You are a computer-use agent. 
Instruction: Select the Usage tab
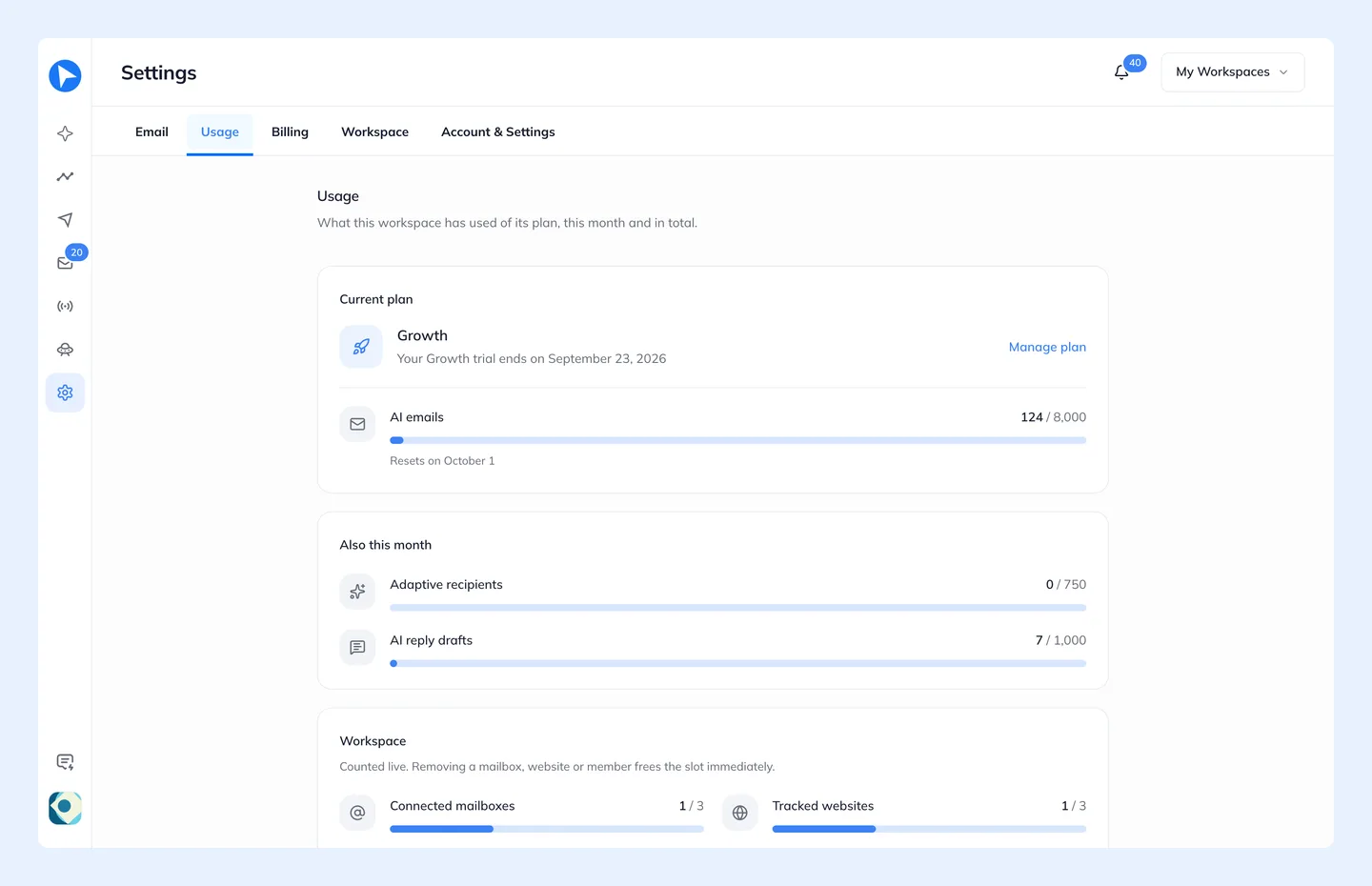point(220,133)
